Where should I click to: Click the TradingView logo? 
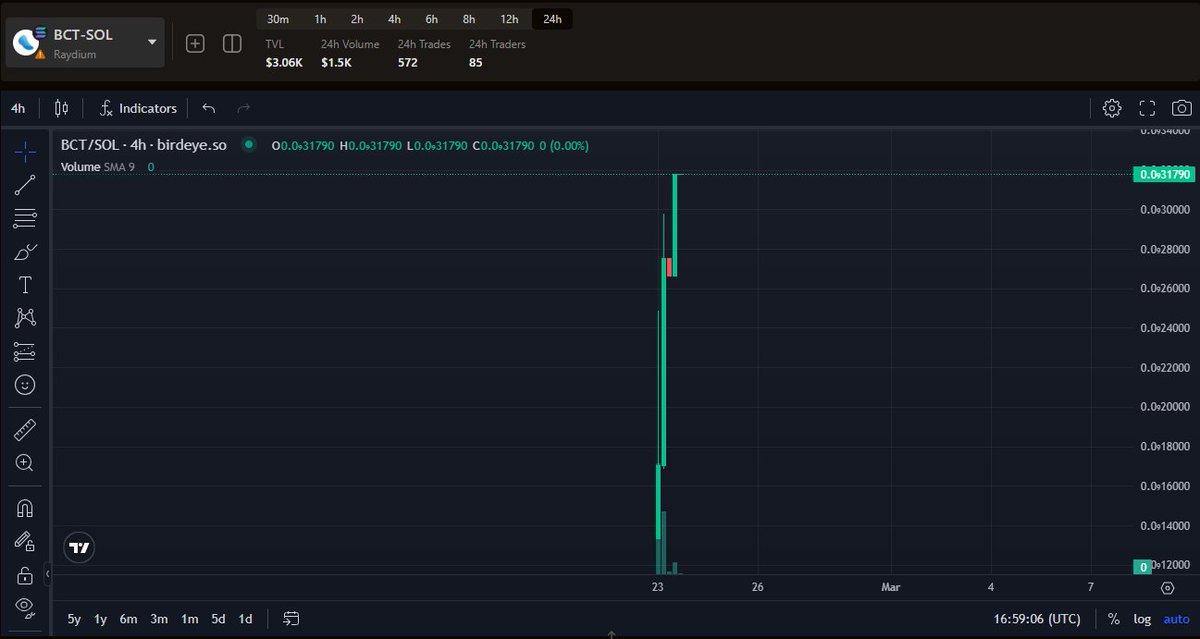tap(79, 547)
